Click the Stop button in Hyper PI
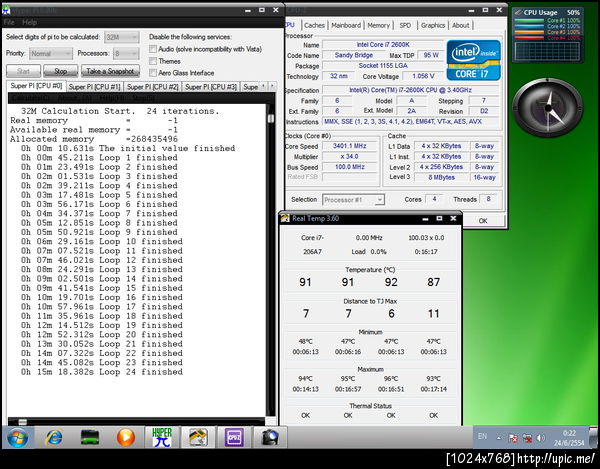 coord(60,71)
